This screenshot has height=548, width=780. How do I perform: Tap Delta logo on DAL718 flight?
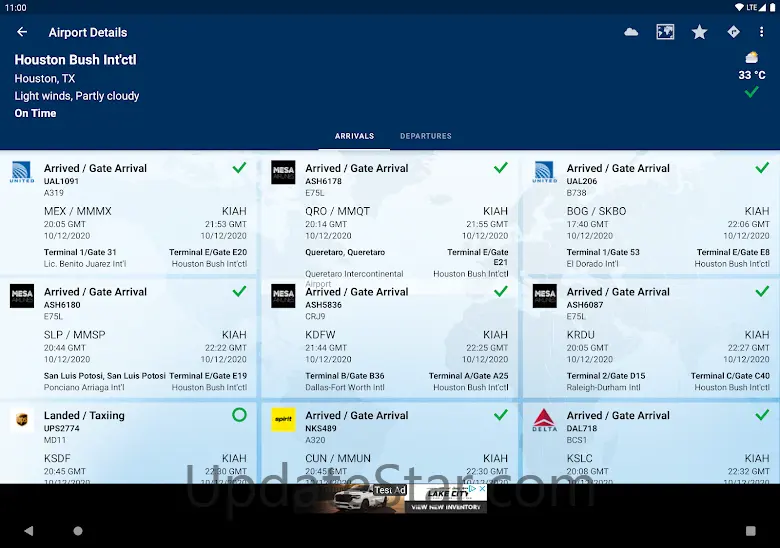click(x=545, y=420)
